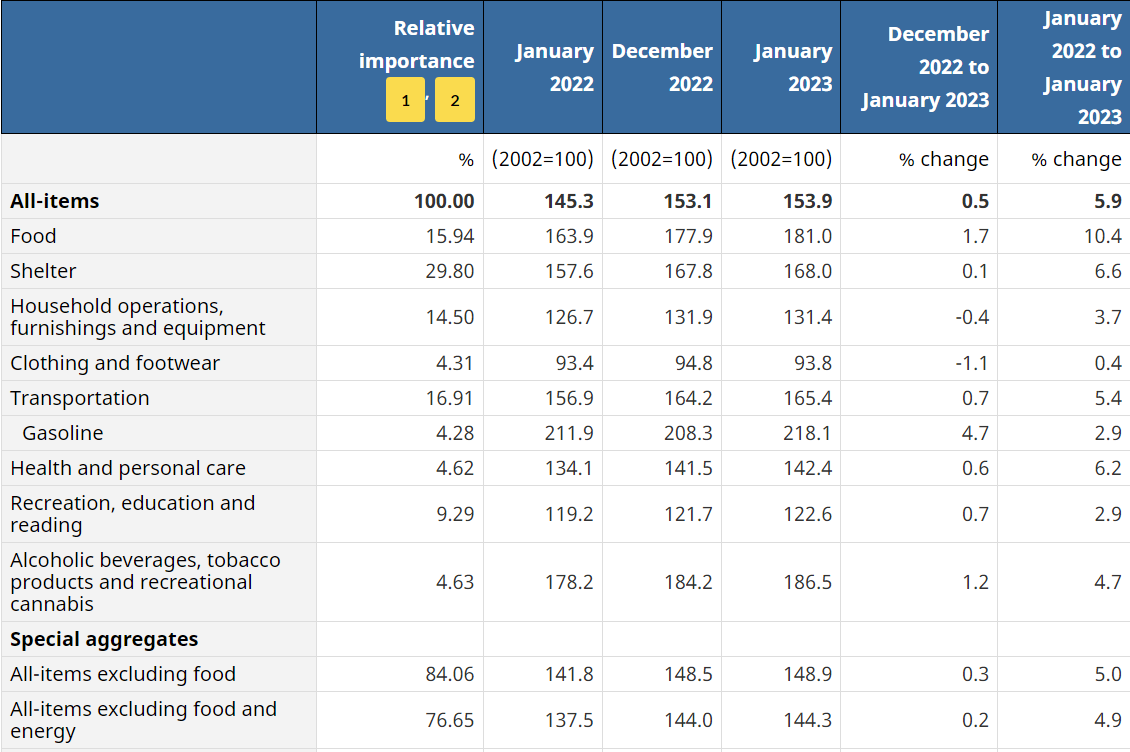Image resolution: width=1130 pixels, height=752 pixels.
Task: Select Health and personal care value 141.5
Action: tap(688, 469)
